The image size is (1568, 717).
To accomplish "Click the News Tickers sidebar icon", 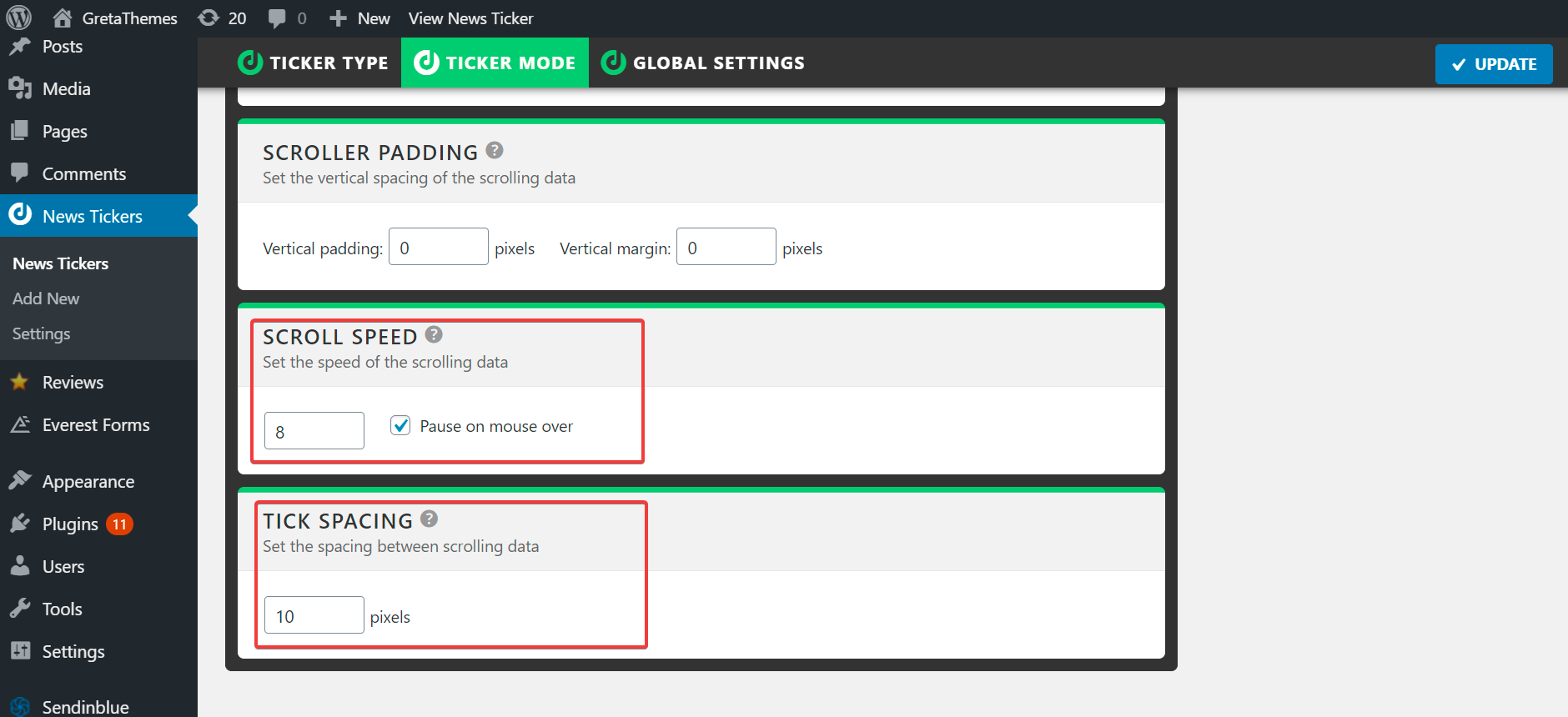I will coord(20,215).
